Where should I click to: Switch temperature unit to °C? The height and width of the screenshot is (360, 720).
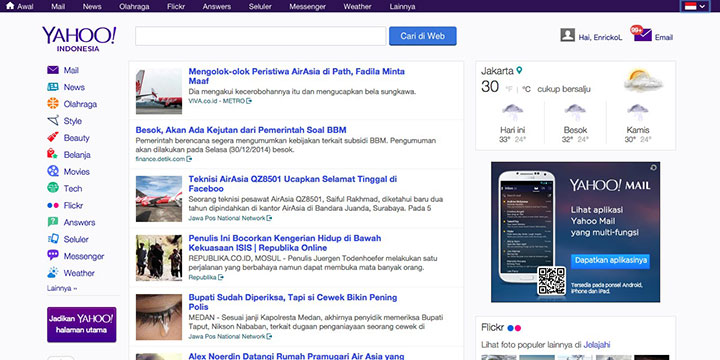click(x=527, y=89)
